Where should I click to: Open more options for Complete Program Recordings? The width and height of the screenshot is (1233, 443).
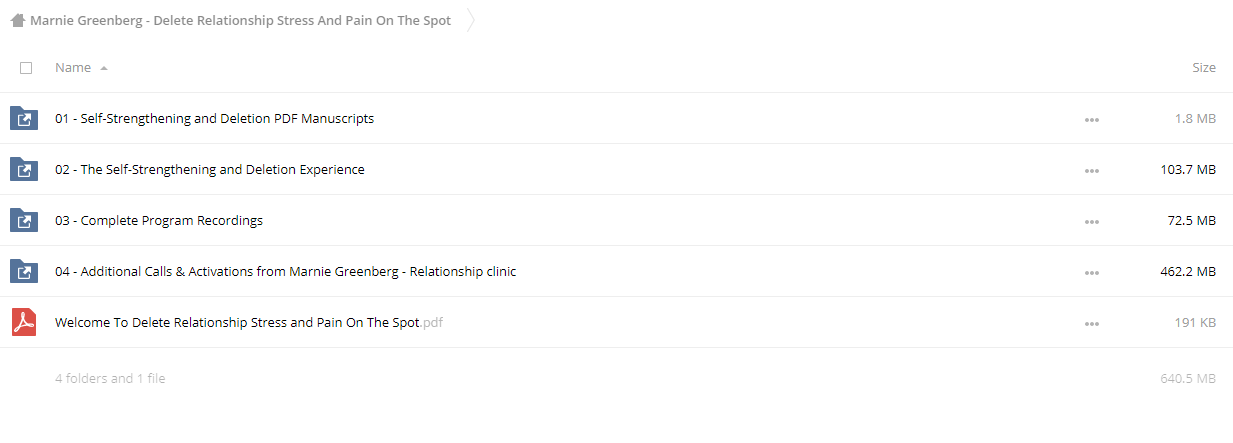[x=1092, y=221]
